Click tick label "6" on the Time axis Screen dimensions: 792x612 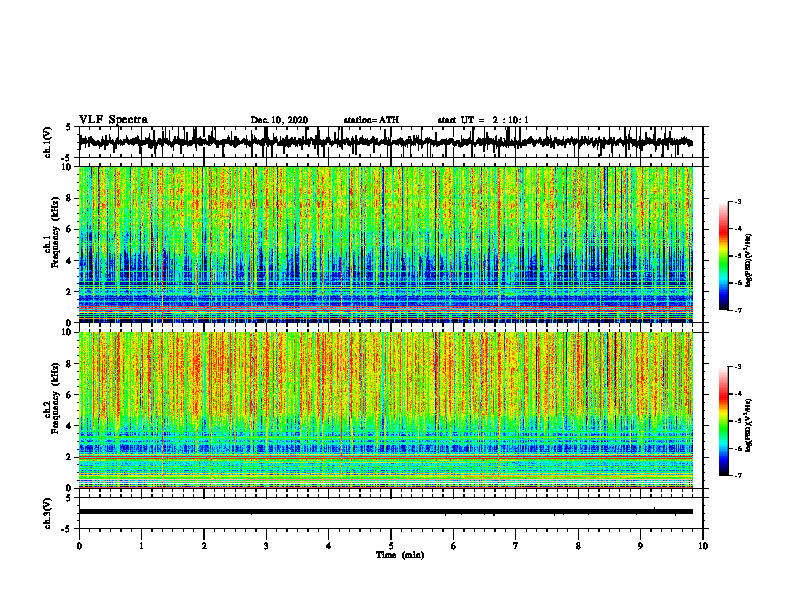pos(454,546)
